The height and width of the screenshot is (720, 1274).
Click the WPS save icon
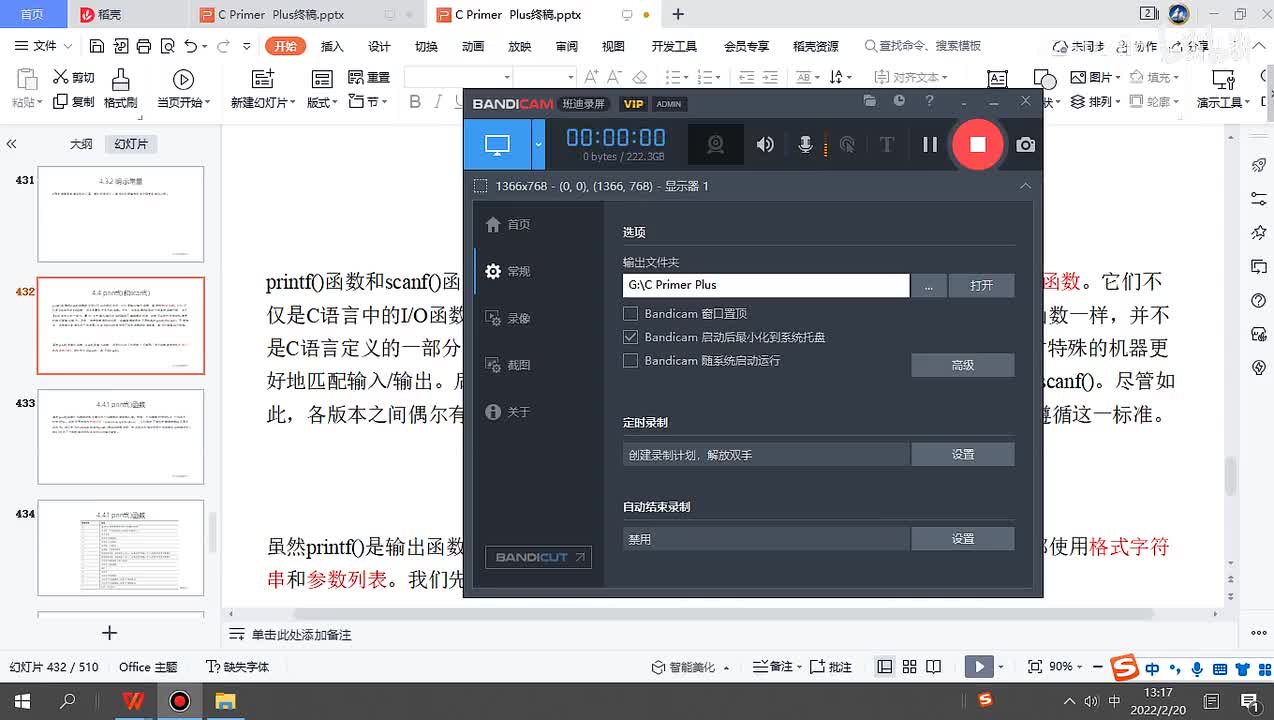click(x=97, y=46)
